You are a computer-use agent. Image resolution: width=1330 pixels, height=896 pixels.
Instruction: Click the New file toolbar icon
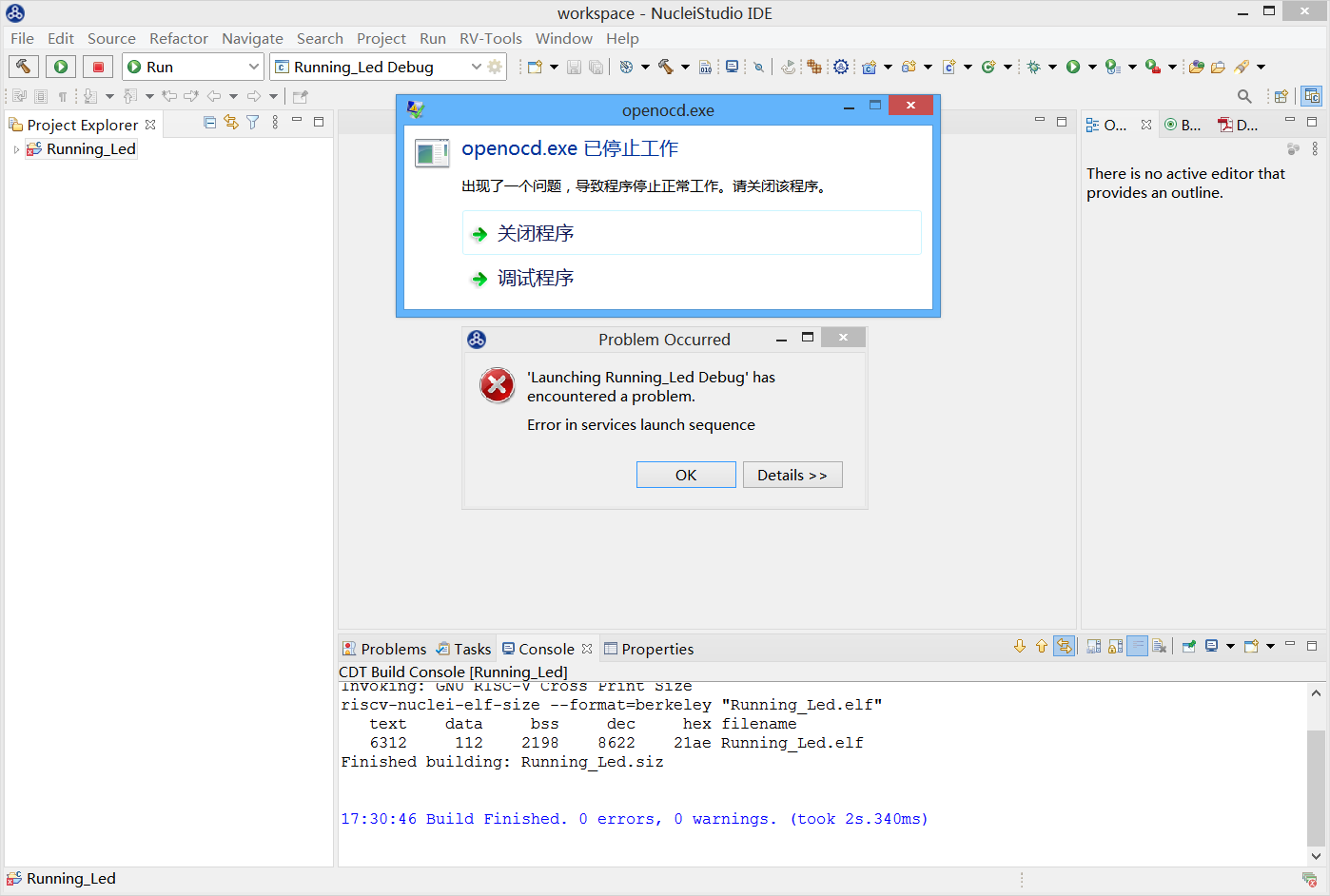(x=535, y=67)
